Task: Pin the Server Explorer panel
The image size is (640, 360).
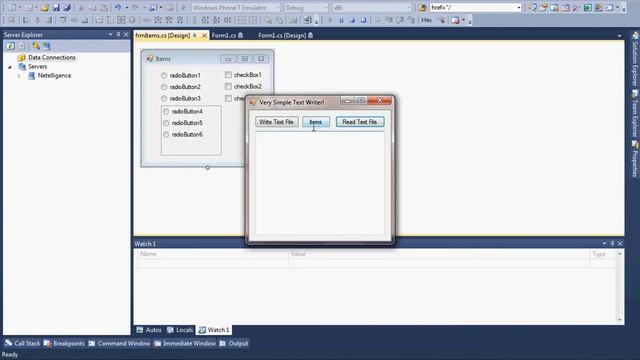Action: tap(118, 35)
